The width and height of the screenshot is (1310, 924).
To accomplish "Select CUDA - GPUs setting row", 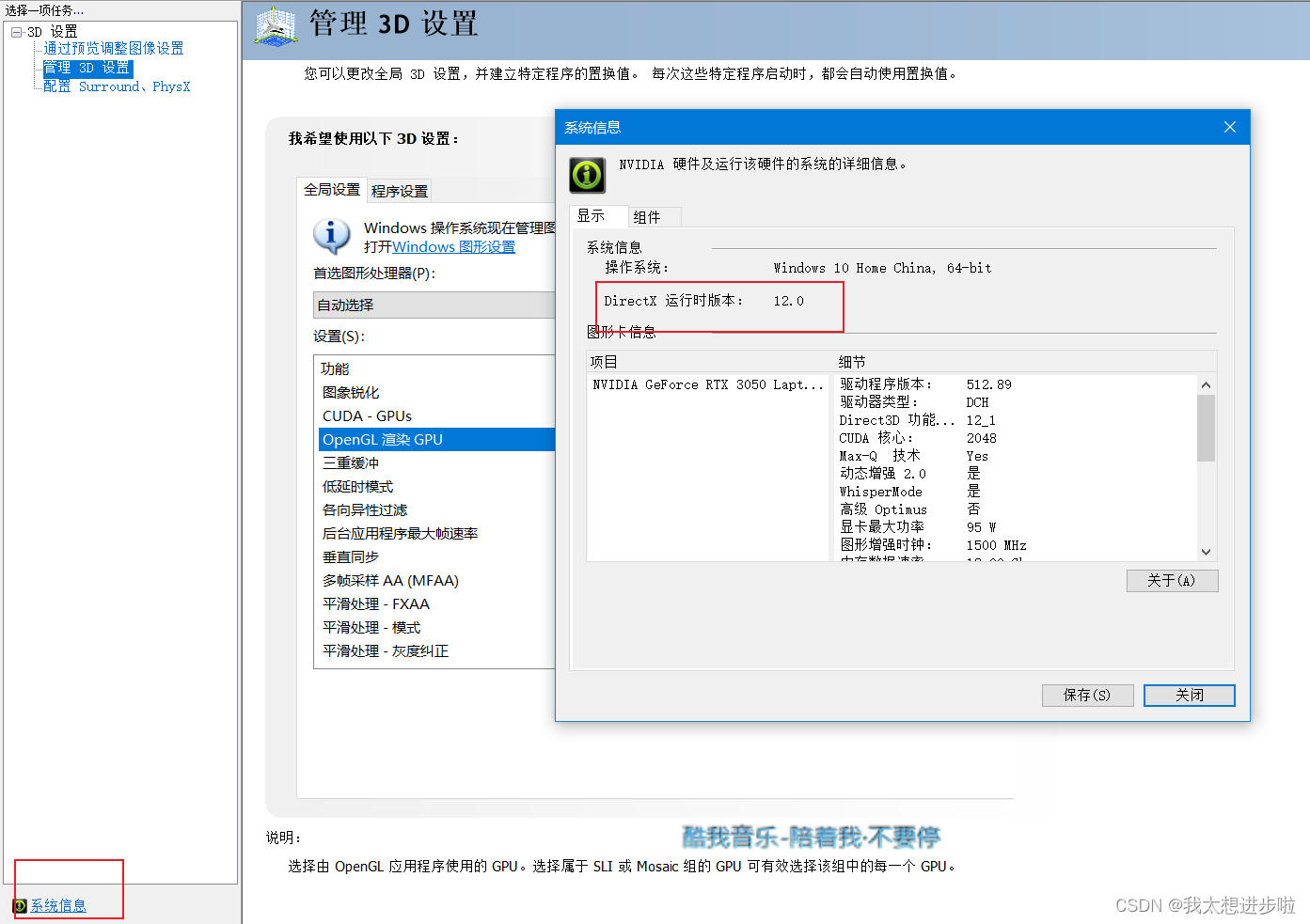I will pos(437,416).
